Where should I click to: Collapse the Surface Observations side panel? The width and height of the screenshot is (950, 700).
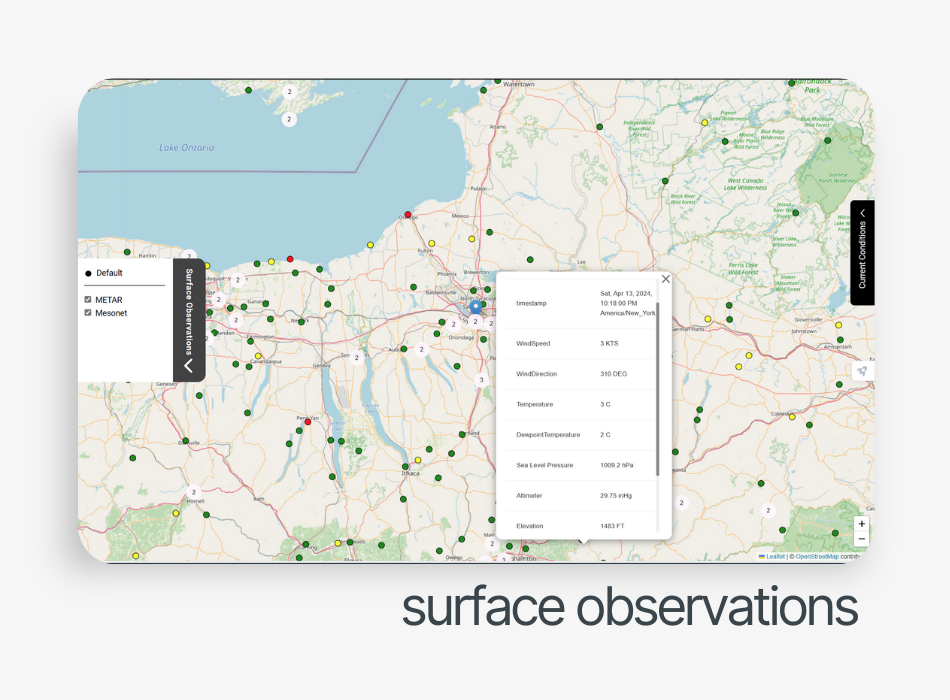(x=189, y=320)
